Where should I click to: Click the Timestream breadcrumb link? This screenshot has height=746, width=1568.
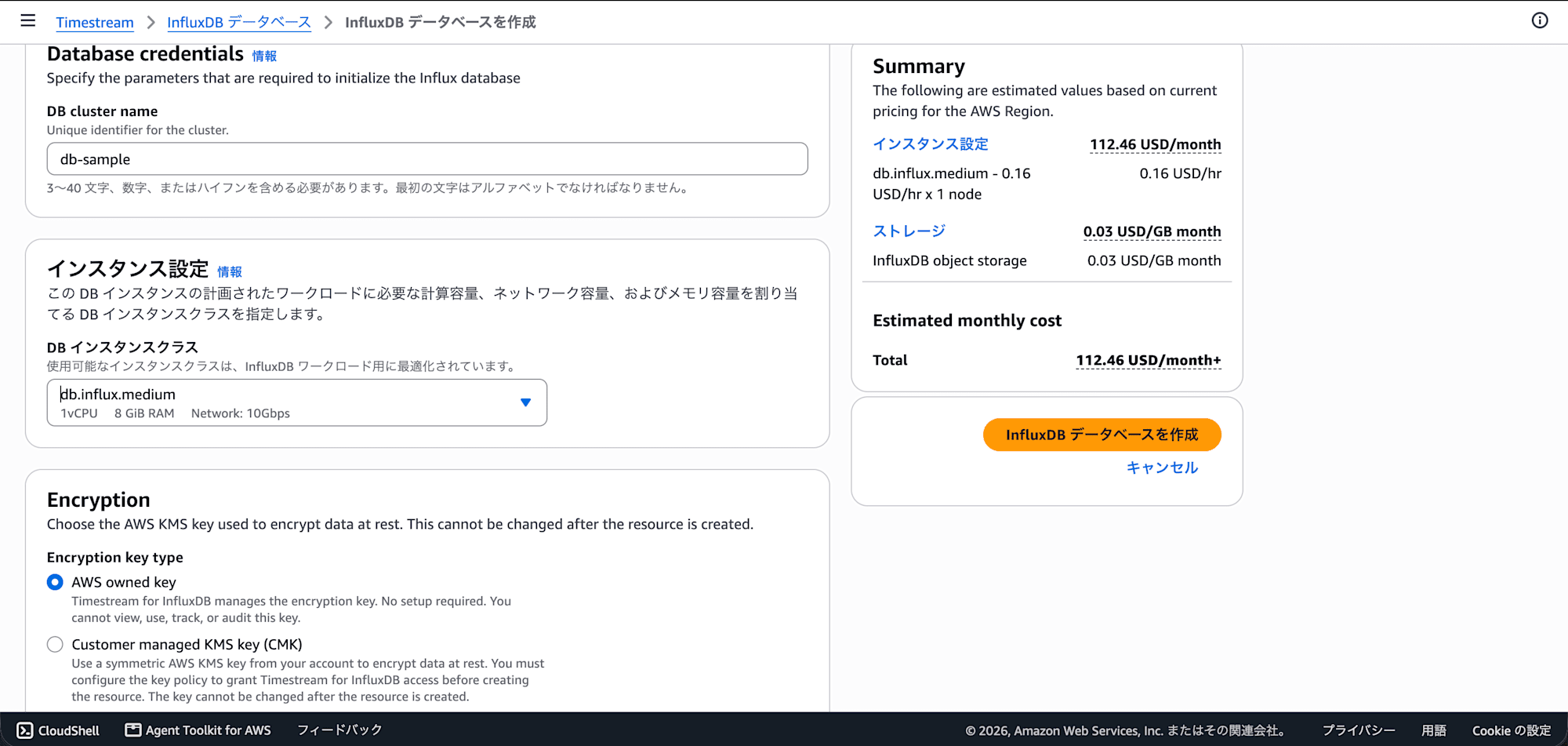(95, 22)
